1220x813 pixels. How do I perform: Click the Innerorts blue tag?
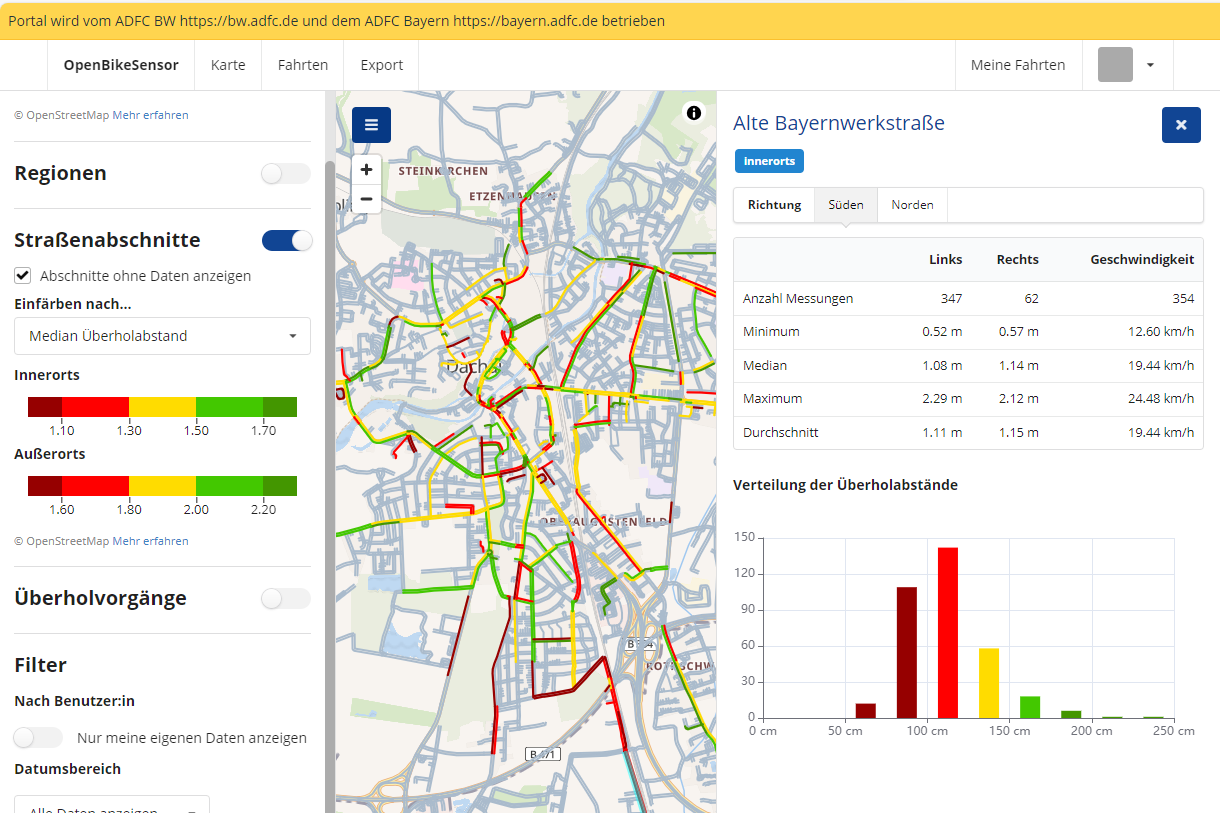tap(769, 161)
